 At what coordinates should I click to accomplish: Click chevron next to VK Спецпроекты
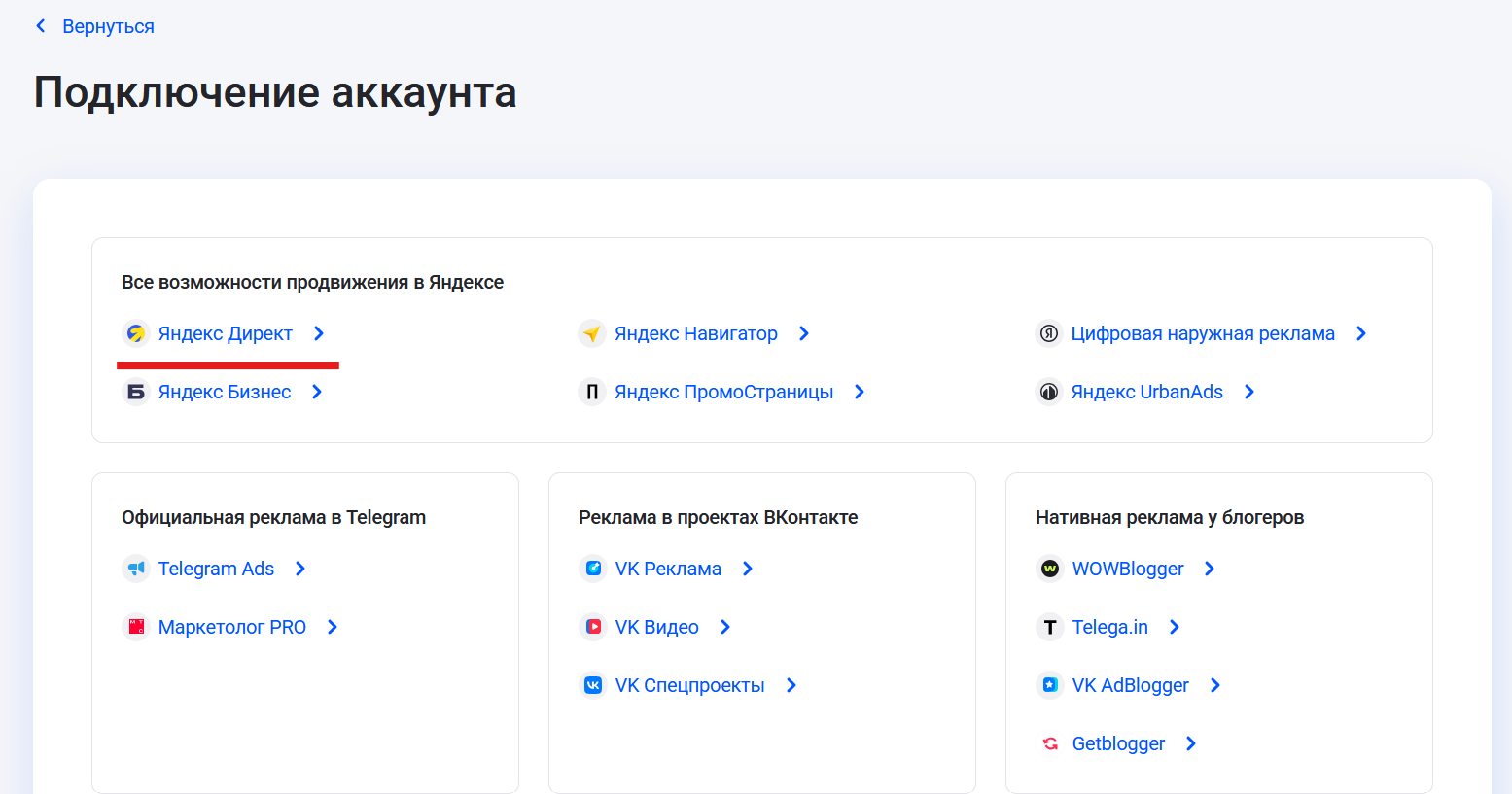[x=791, y=685]
